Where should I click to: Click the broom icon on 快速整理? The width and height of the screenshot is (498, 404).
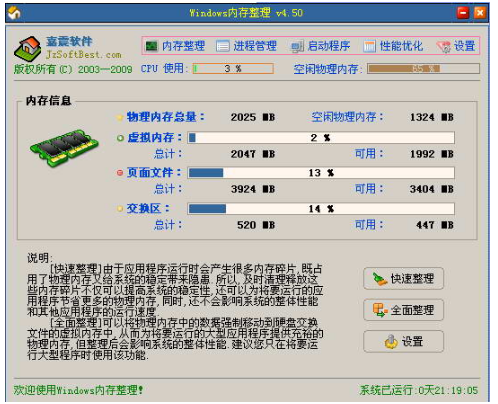click(380, 279)
